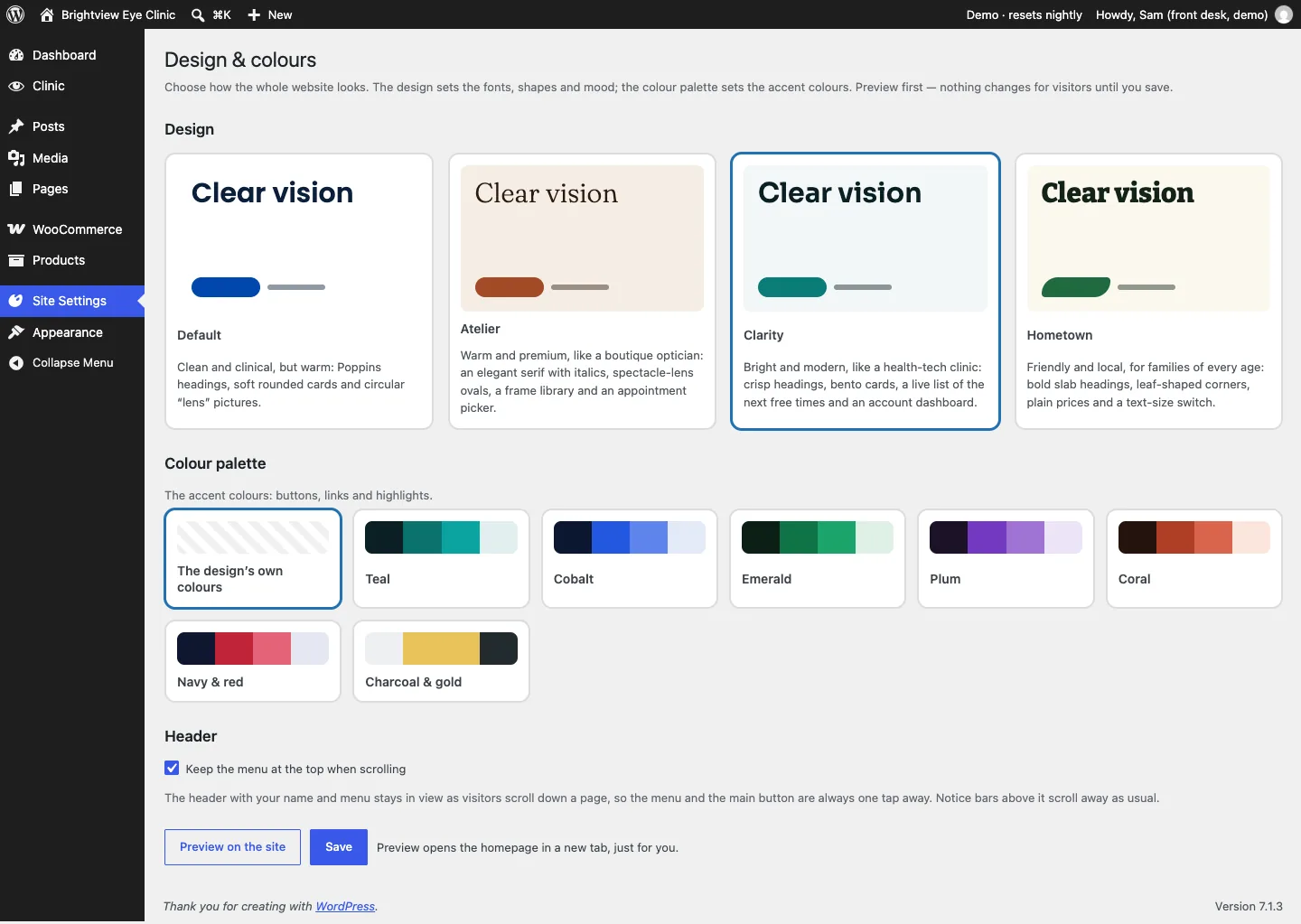Pick the Hometown design card
This screenshot has height=924, width=1301.
[1148, 291]
